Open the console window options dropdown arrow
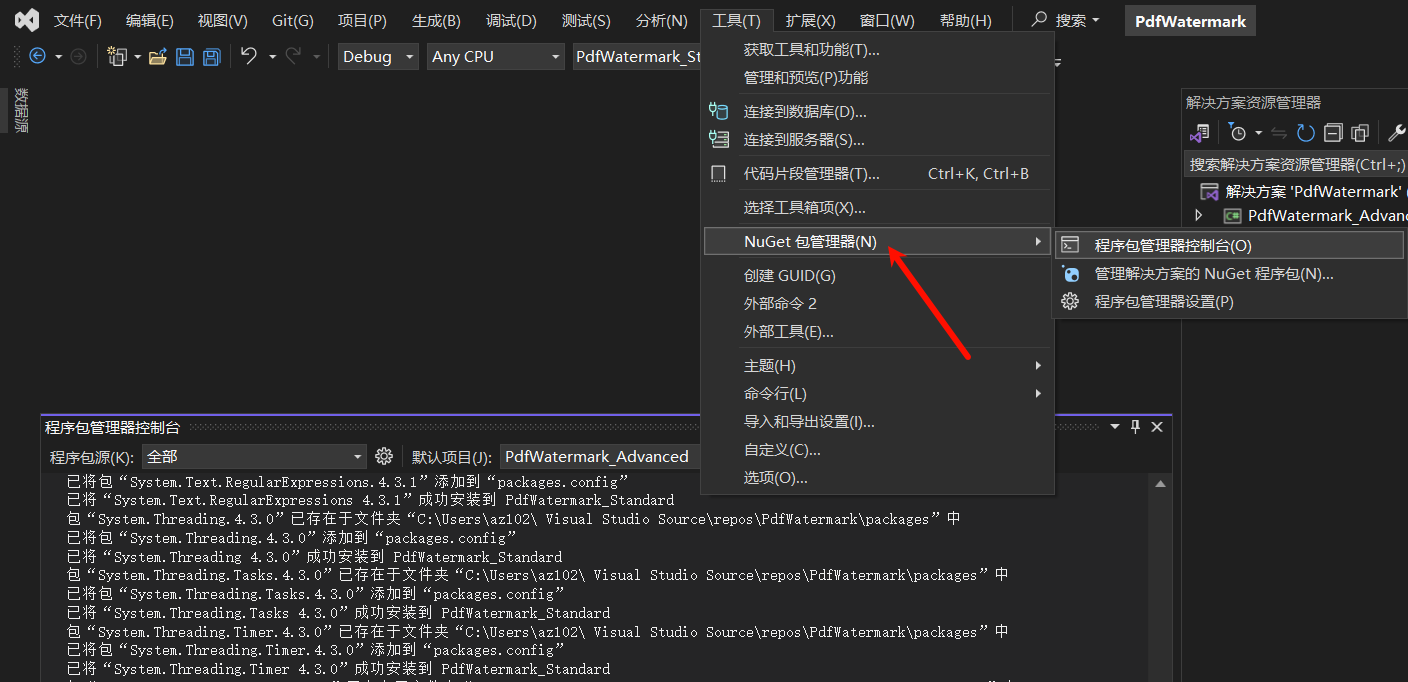This screenshot has width=1408, height=682. [1115, 427]
